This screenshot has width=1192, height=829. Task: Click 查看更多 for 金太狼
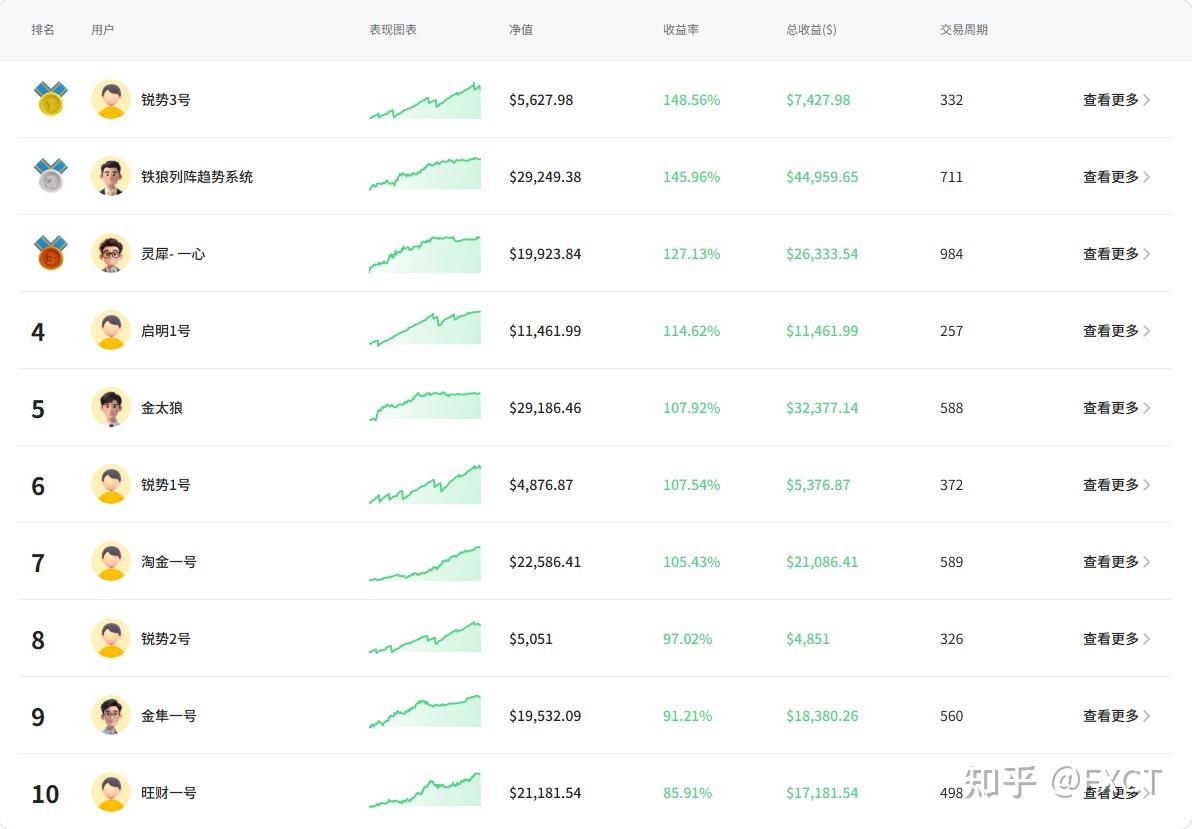coord(1116,408)
